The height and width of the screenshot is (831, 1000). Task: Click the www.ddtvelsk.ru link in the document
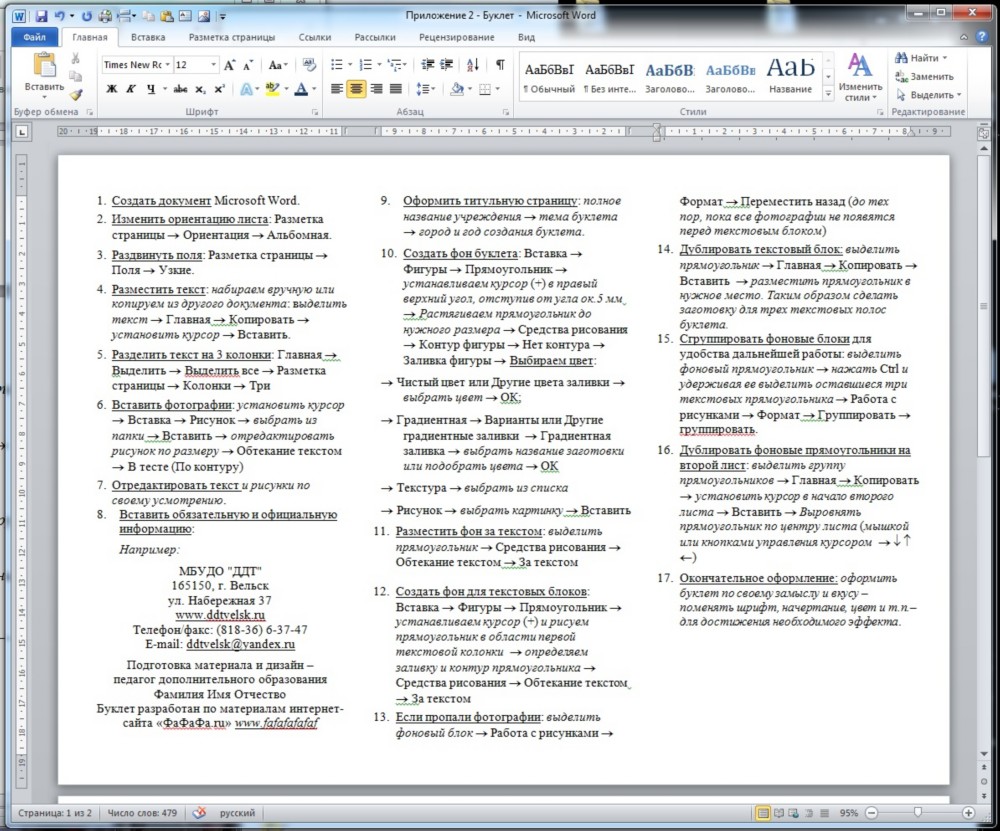pyautogui.click(x=221, y=615)
